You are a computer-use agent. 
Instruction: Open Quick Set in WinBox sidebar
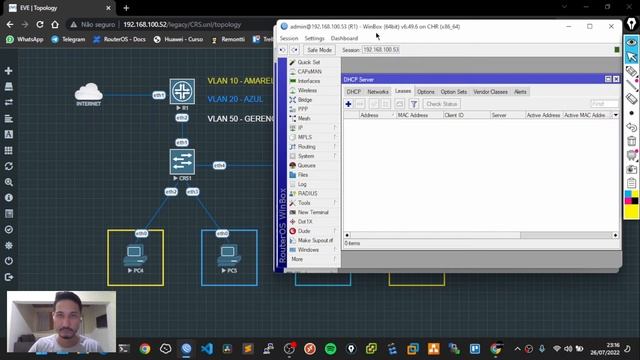tap(309, 62)
